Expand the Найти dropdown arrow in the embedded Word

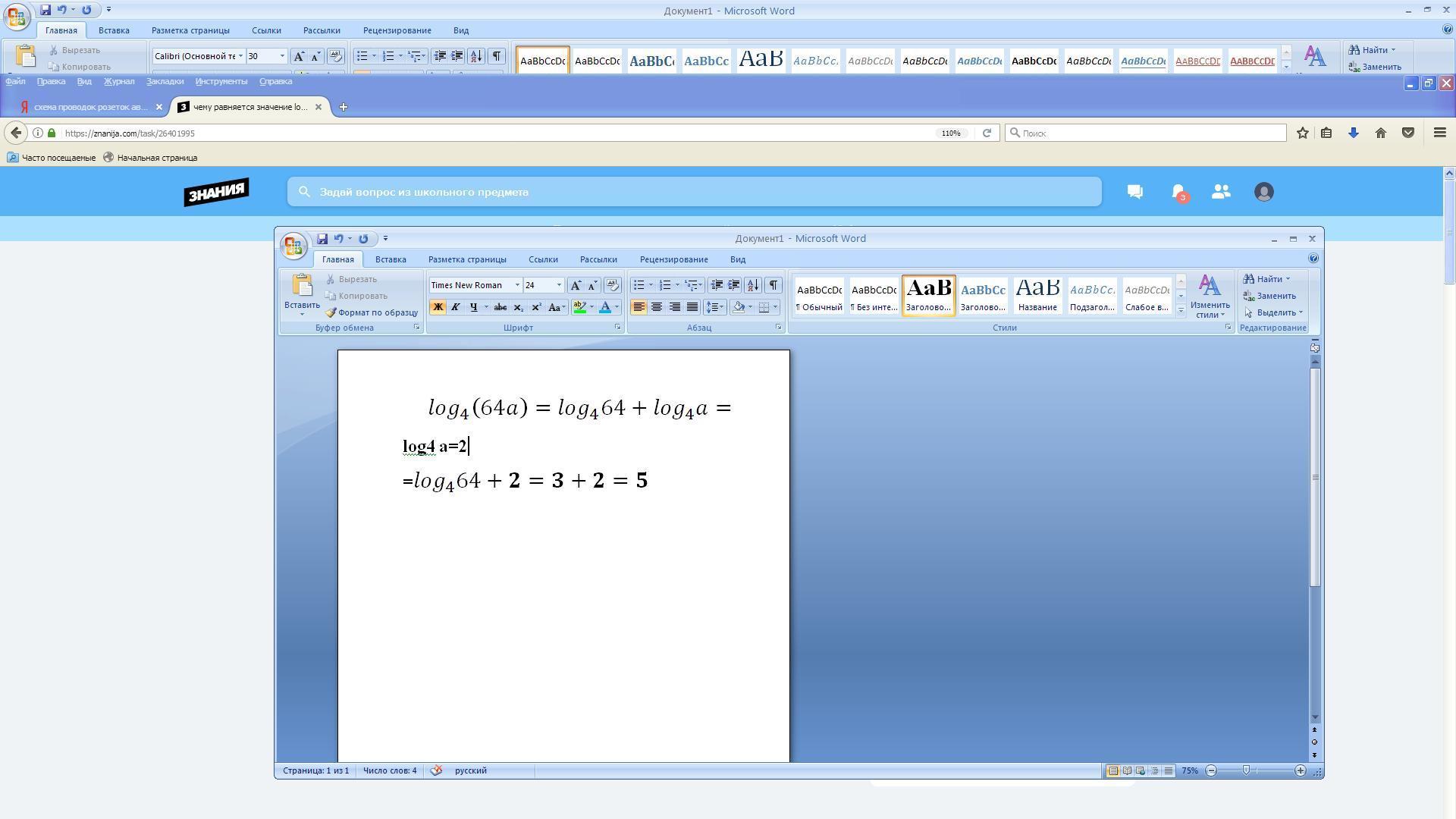coord(1287,279)
